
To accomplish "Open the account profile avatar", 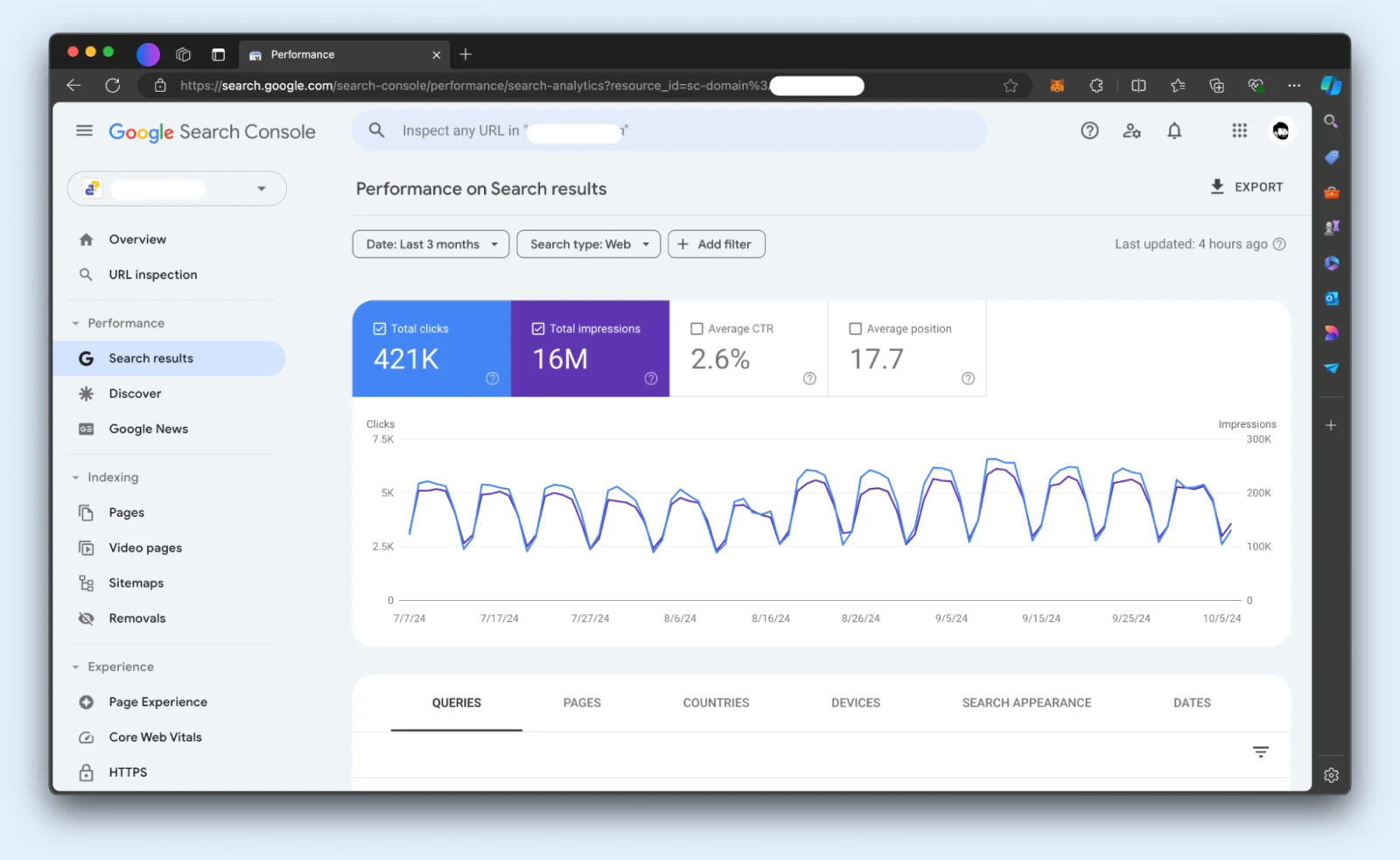I will coord(1281,130).
